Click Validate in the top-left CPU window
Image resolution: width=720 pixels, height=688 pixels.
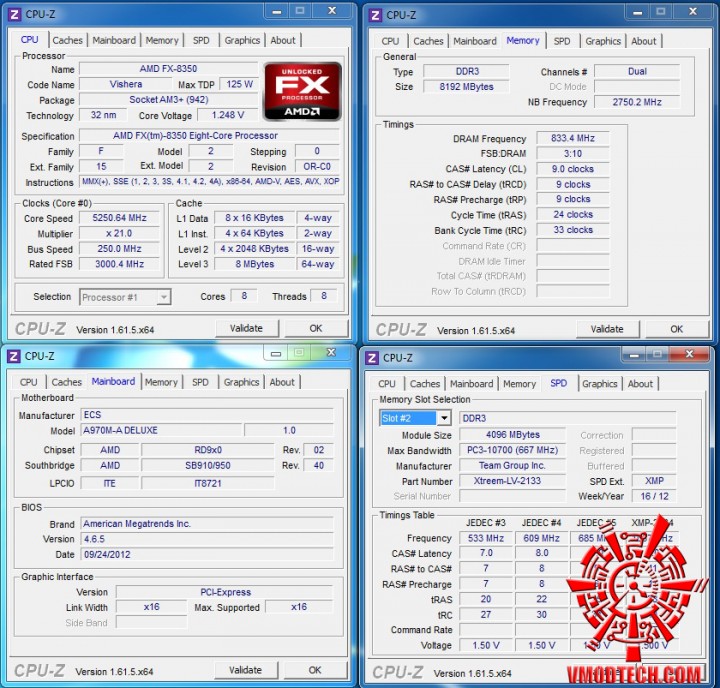click(x=247, y=328)
